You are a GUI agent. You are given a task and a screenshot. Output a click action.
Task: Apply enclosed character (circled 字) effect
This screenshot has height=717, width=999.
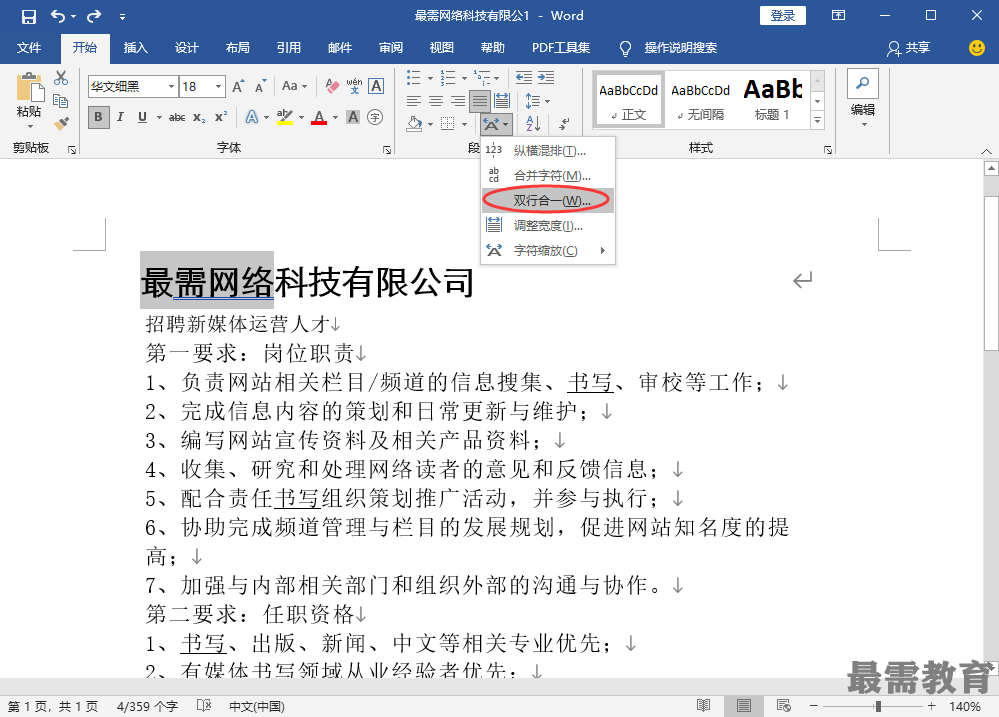point(375,117)
